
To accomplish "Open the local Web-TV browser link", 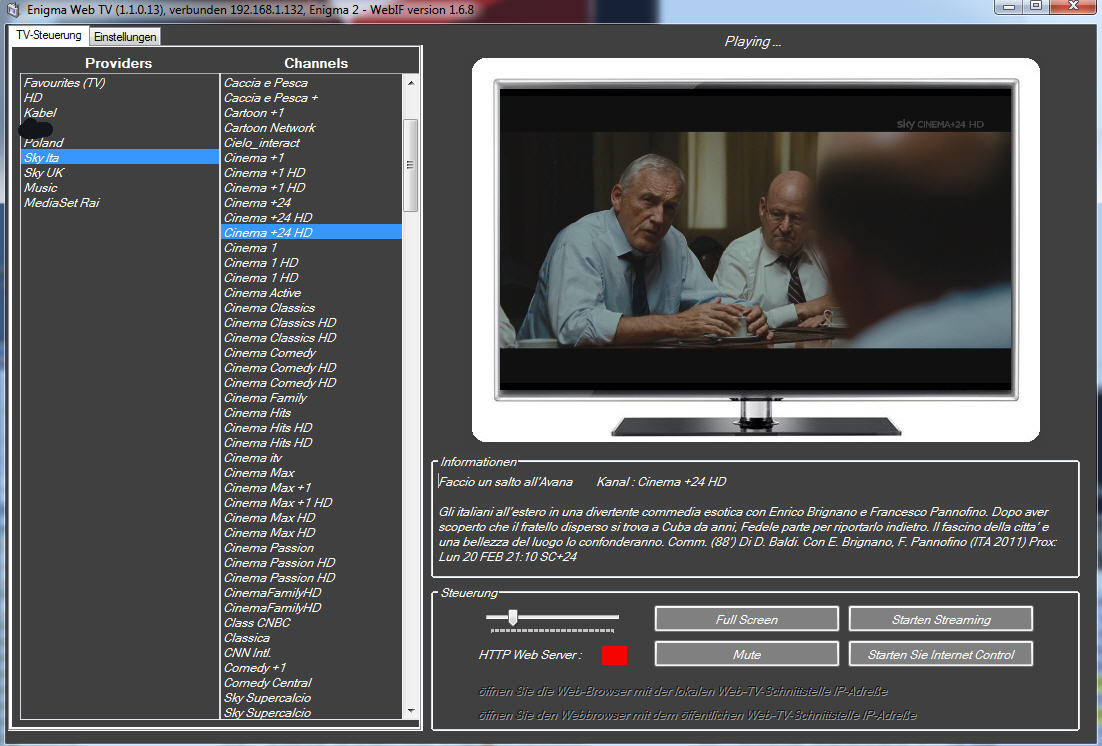I will click(x=683, y=691).
